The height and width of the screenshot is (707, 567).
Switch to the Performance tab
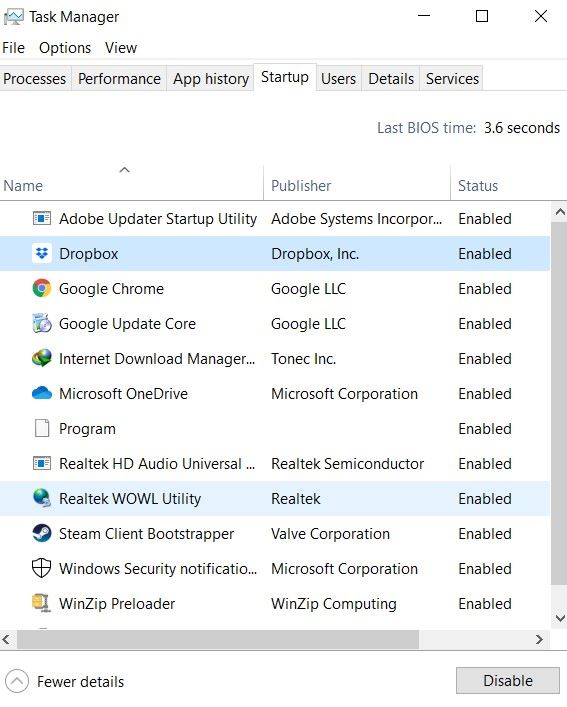[x=119, y=78]
